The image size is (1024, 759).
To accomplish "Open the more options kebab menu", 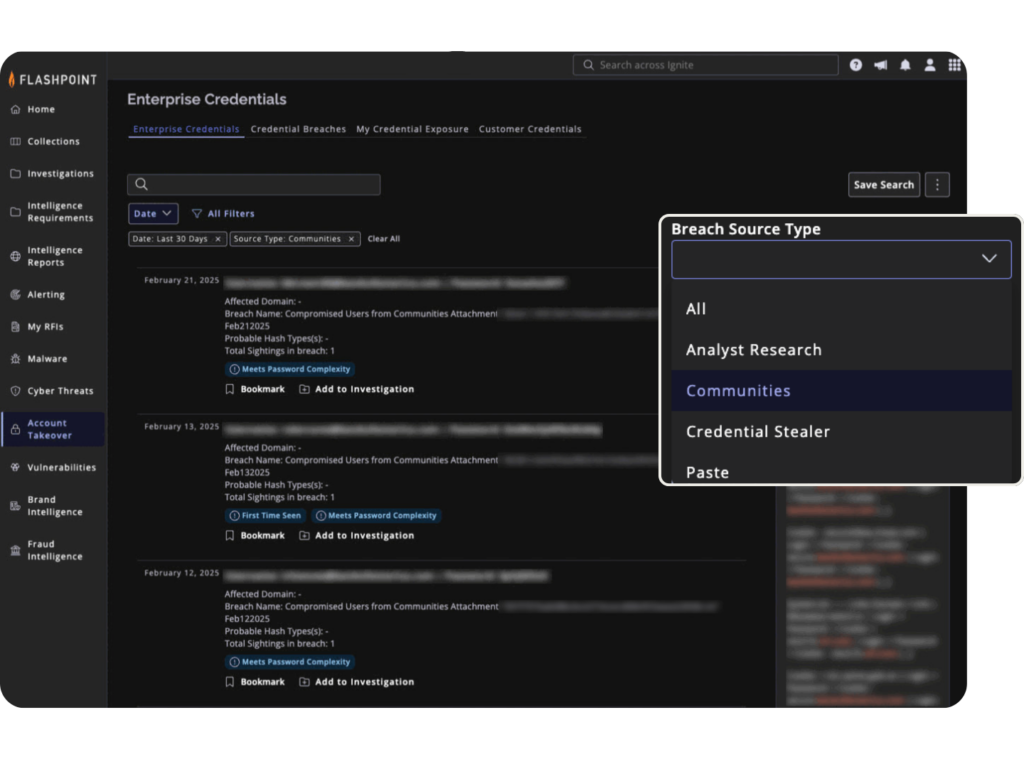I will [x=937, y=185].
